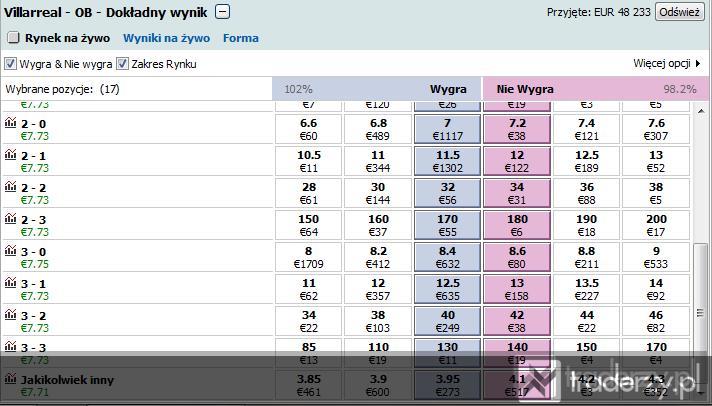Select the 12.5 odds cell for 2 - 1
Image resolution: width=712 pixels, height=406 pixels.
586,161
